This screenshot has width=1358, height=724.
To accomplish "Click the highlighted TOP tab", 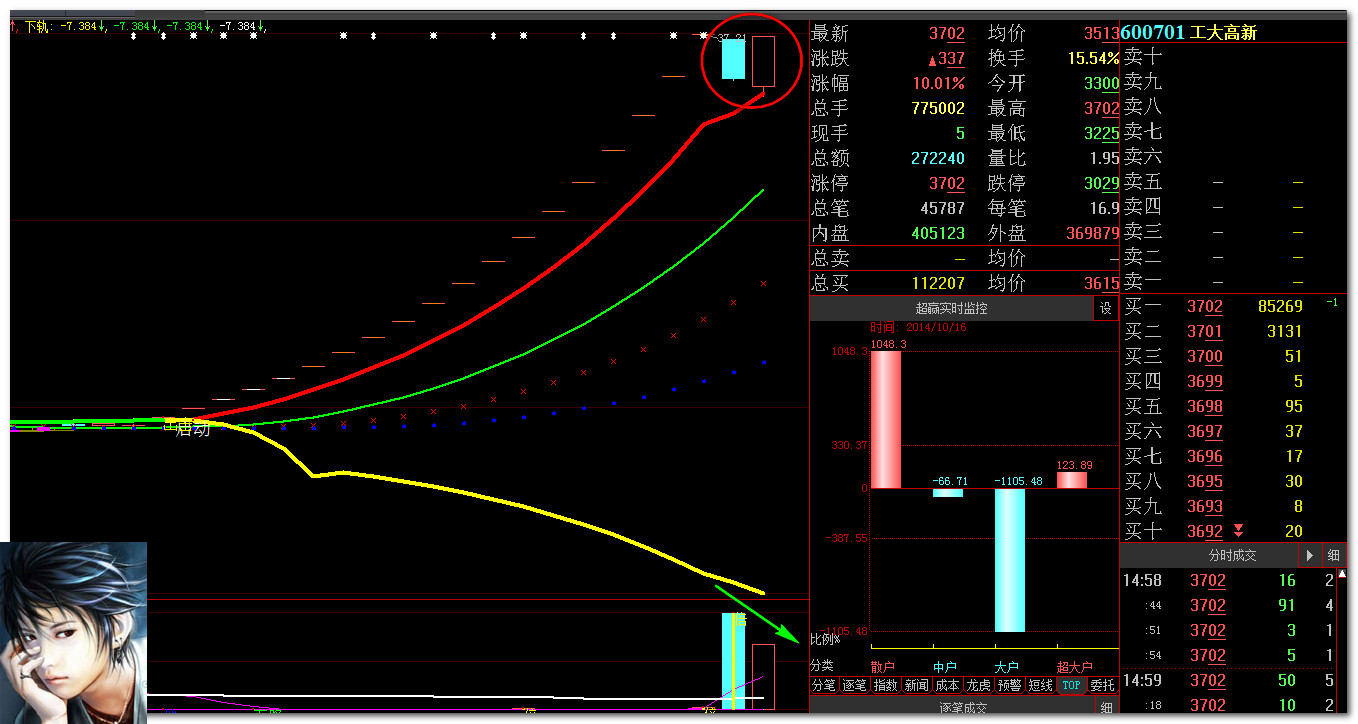I will click(1071, 686).
